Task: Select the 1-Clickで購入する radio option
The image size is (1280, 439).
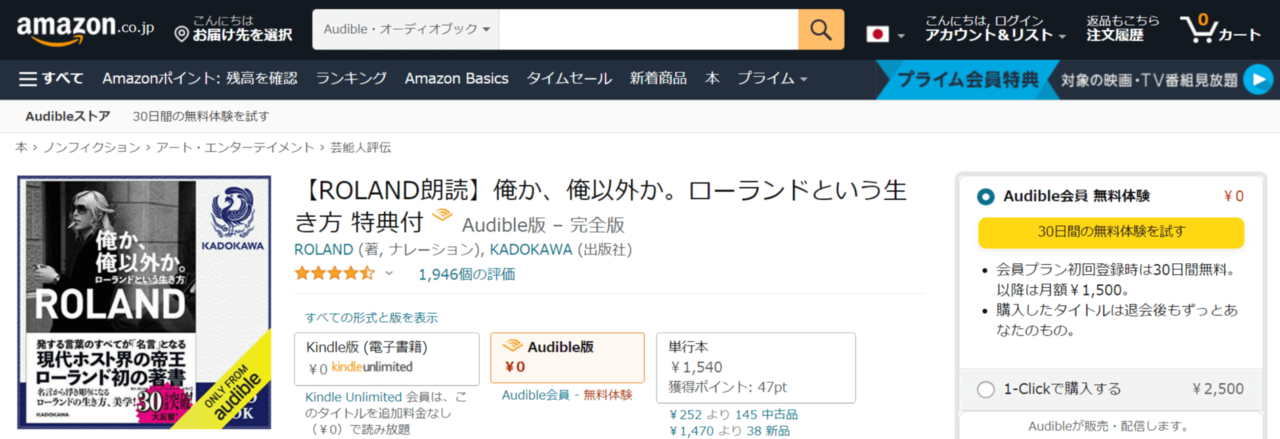Action: 986,389
